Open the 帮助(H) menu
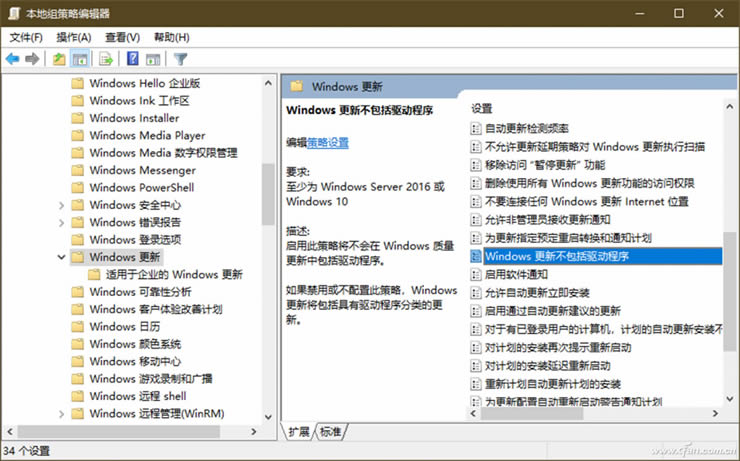The height and width of the screenshot is (461, 740). tap(172, 37)
